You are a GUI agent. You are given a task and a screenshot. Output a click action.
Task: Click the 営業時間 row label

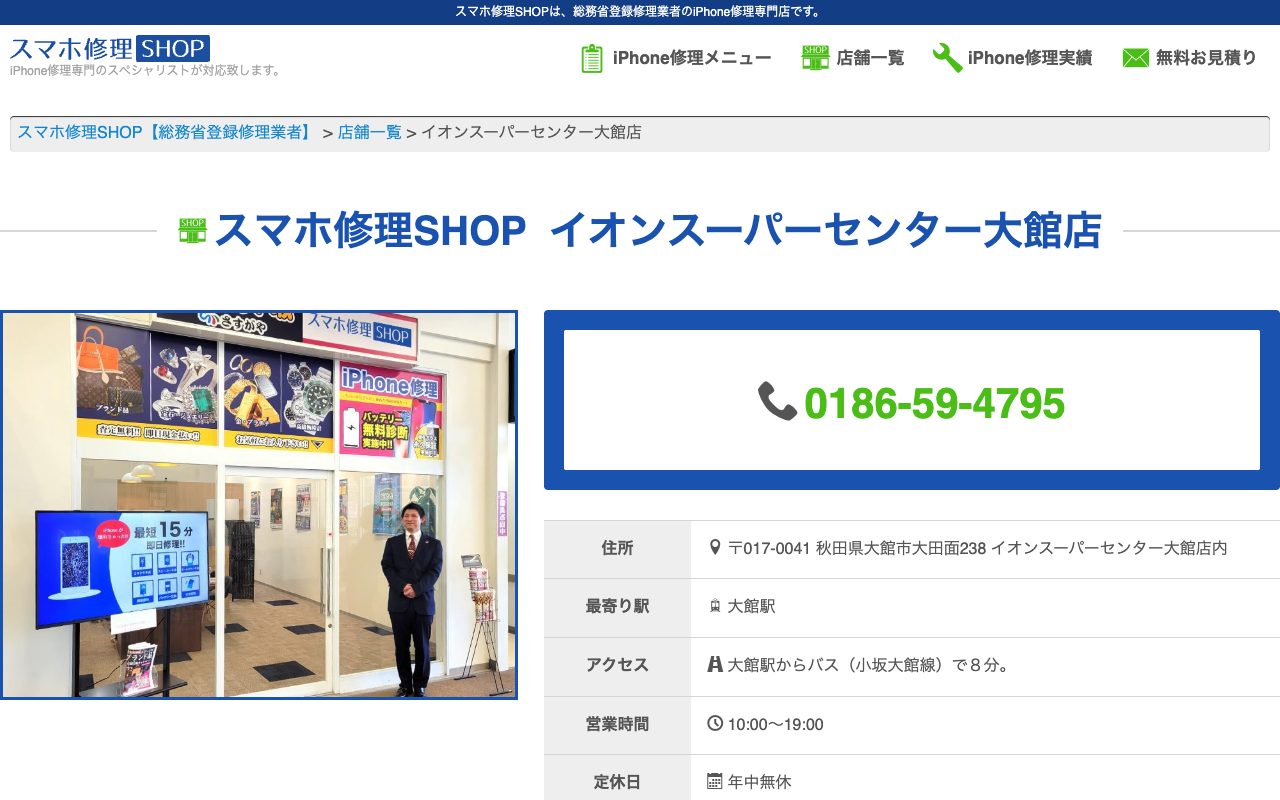point(617,724)
